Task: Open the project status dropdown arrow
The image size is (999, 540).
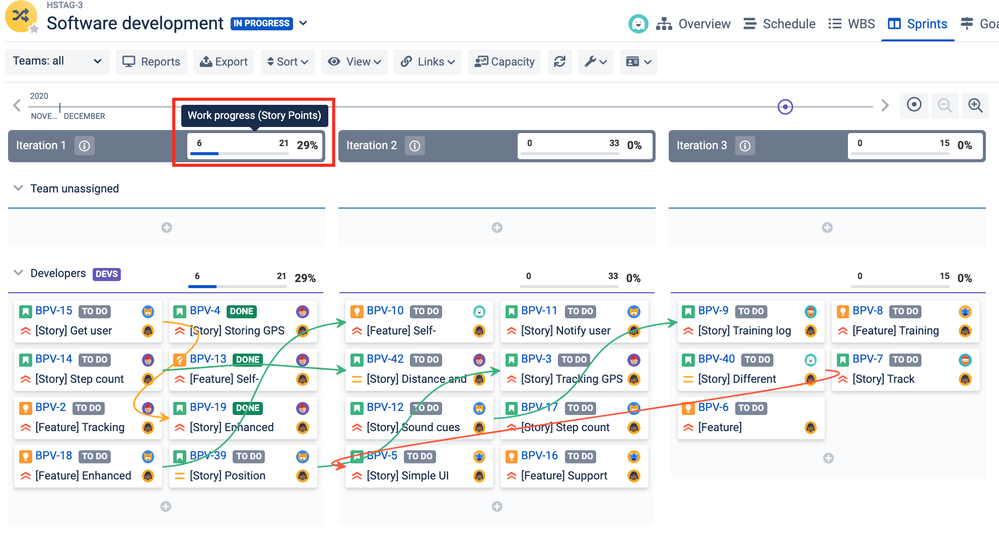Action: click(x=303, y=23)
